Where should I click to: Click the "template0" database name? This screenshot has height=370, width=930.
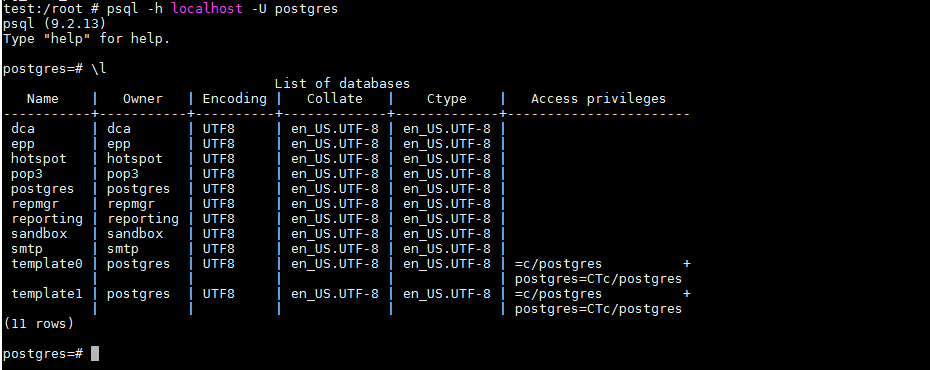click(47, 264)
